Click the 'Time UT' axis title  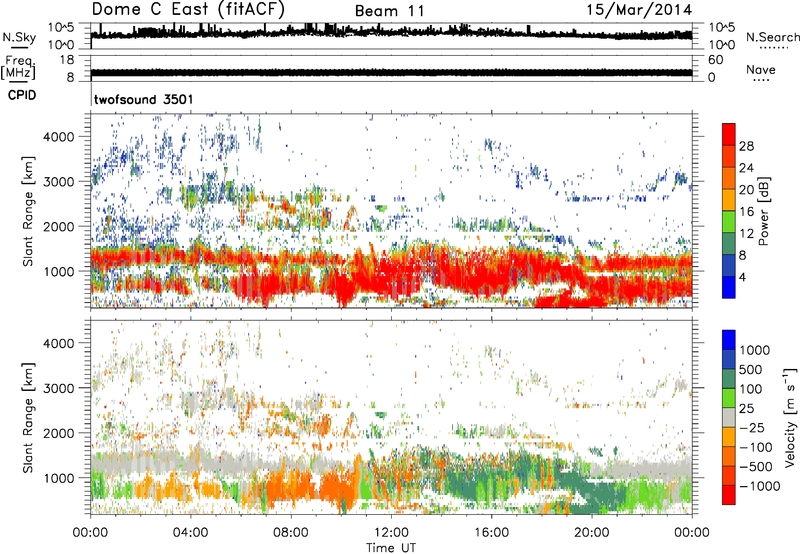coord(391,548)
